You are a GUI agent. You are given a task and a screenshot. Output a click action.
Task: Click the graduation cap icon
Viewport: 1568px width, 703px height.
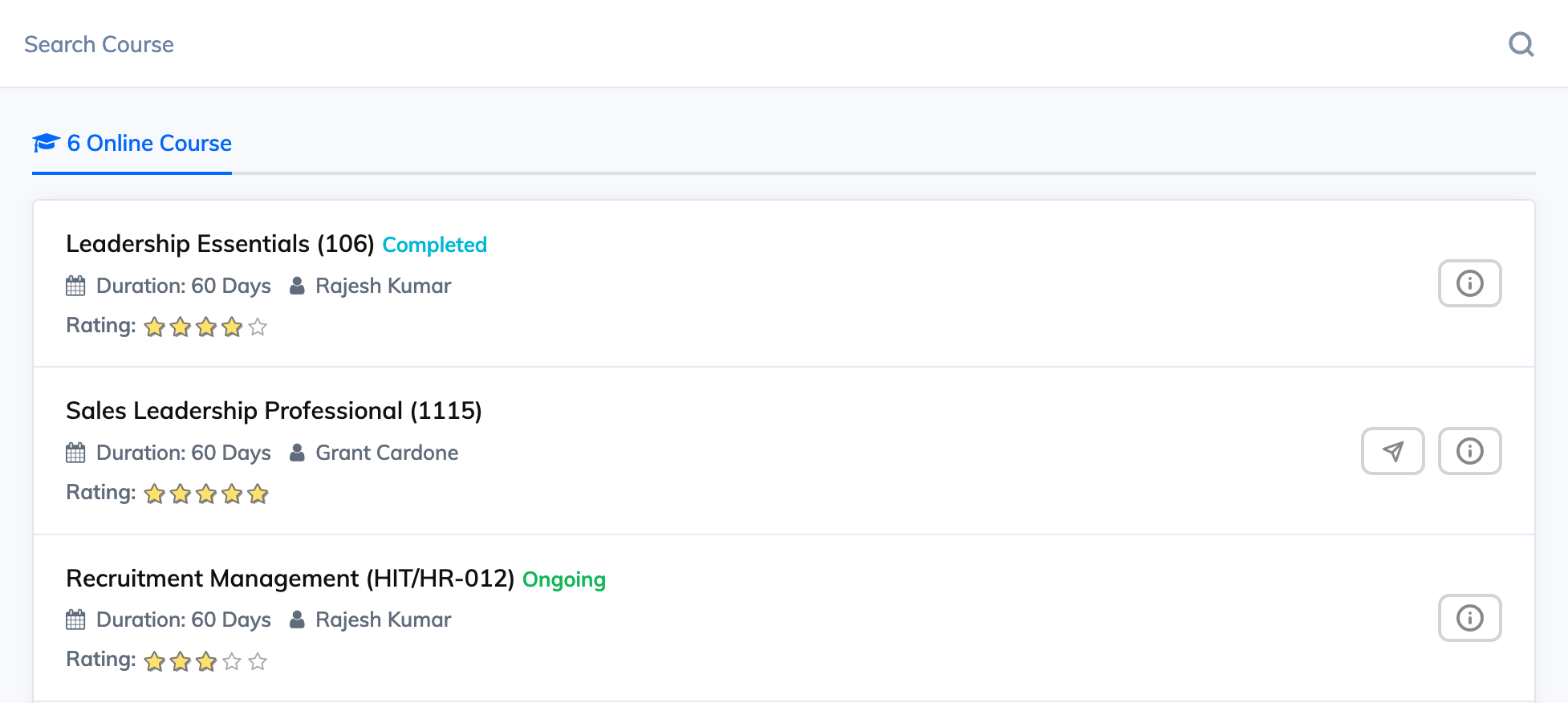coord(47,143)
